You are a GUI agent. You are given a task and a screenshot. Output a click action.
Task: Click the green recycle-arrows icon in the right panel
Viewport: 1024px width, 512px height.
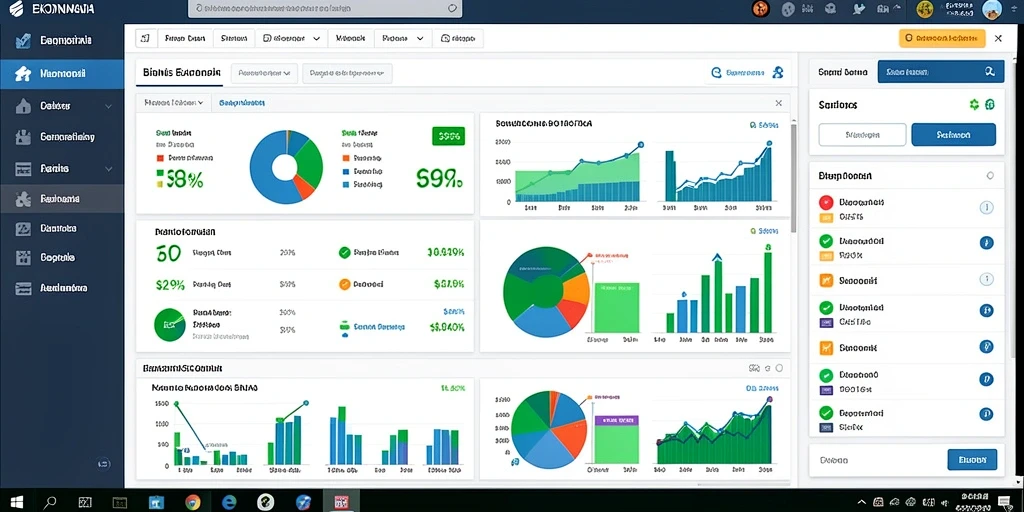click(975, 104)
